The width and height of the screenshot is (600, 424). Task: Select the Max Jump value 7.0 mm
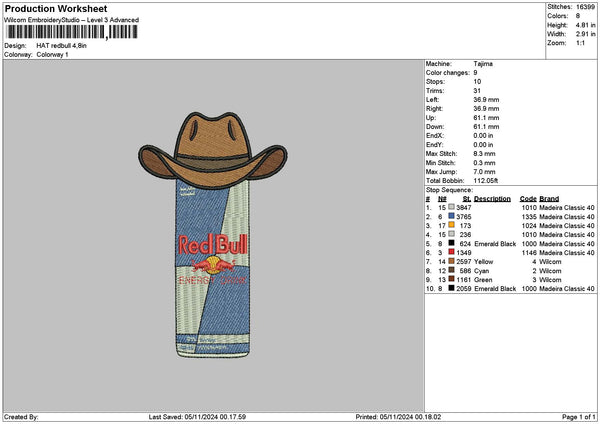[484, 172]
